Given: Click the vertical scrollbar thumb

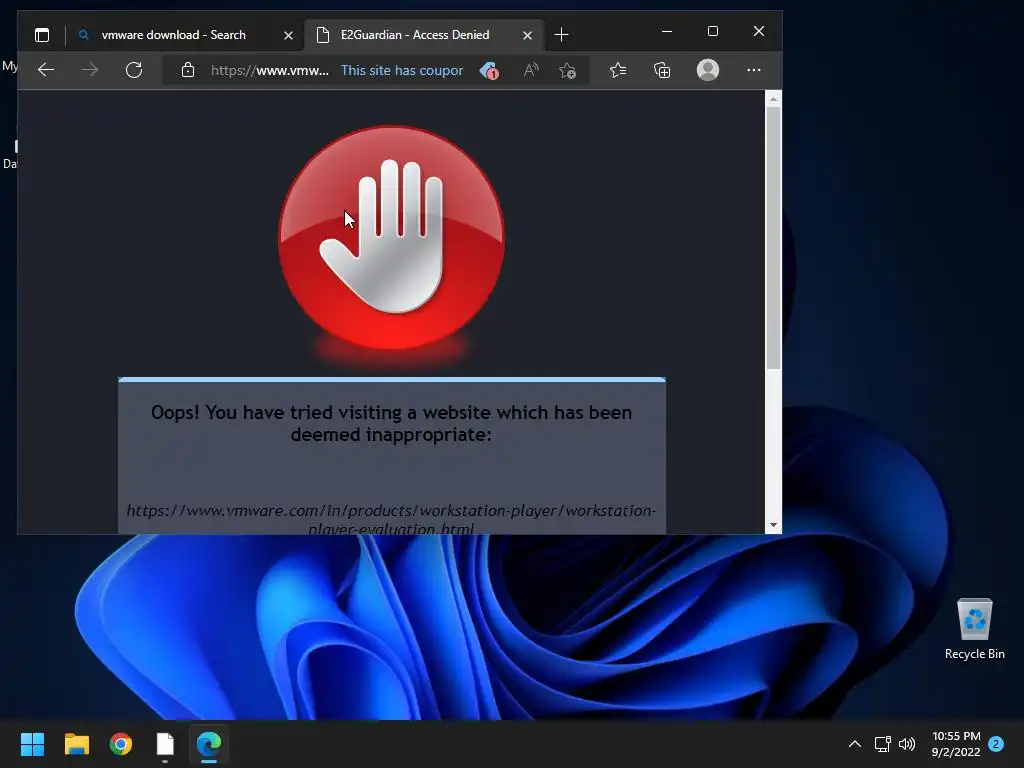Looking at the screenshot, I should pos(773,238).
